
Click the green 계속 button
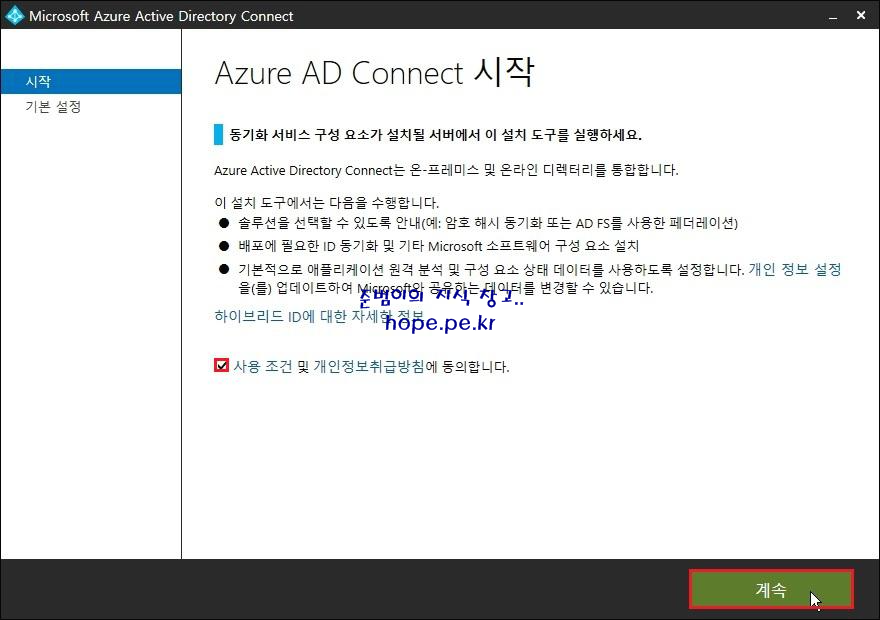[771, 589]
